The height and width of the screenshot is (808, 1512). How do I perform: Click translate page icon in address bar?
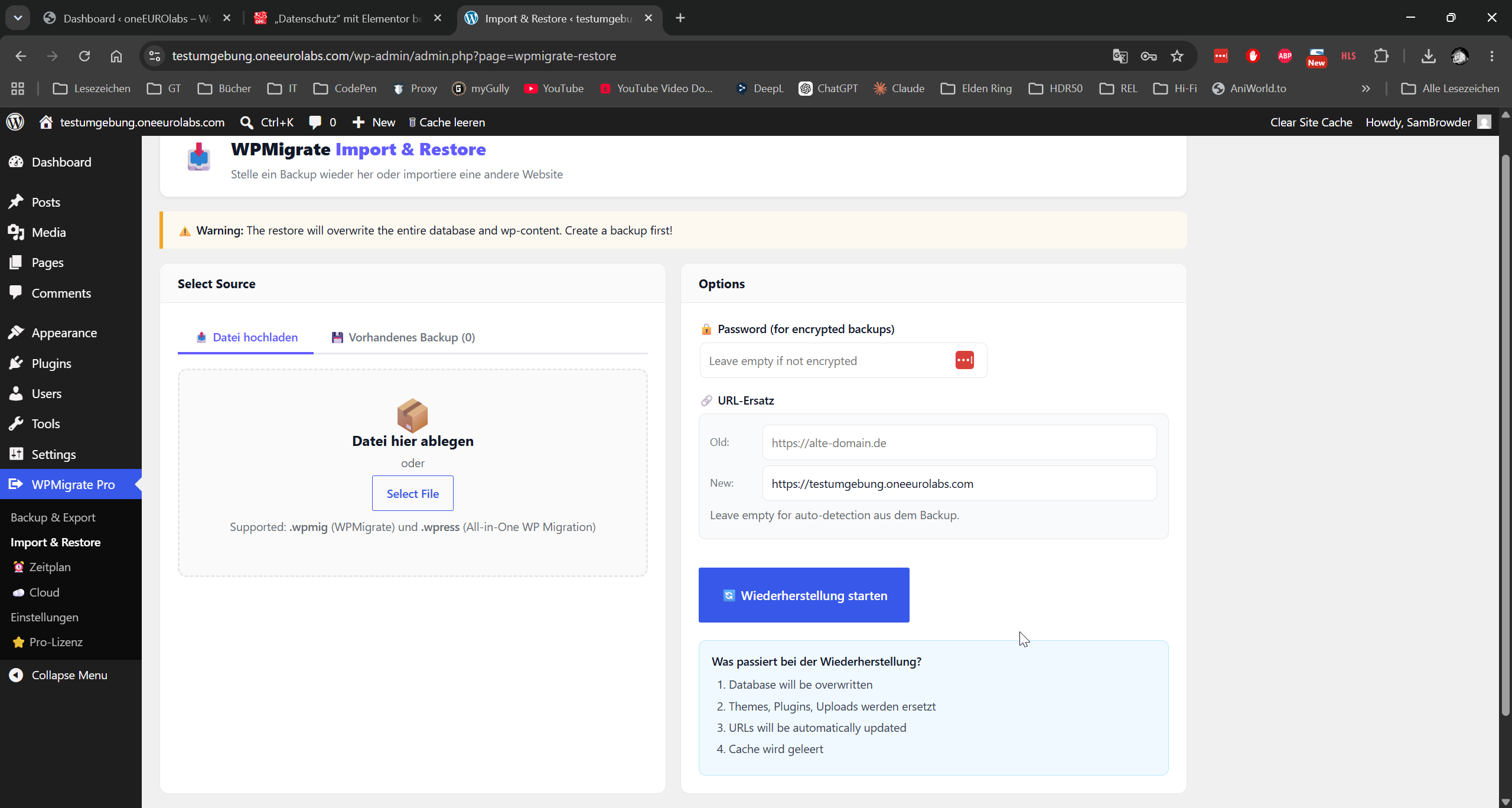point(1120,56)
